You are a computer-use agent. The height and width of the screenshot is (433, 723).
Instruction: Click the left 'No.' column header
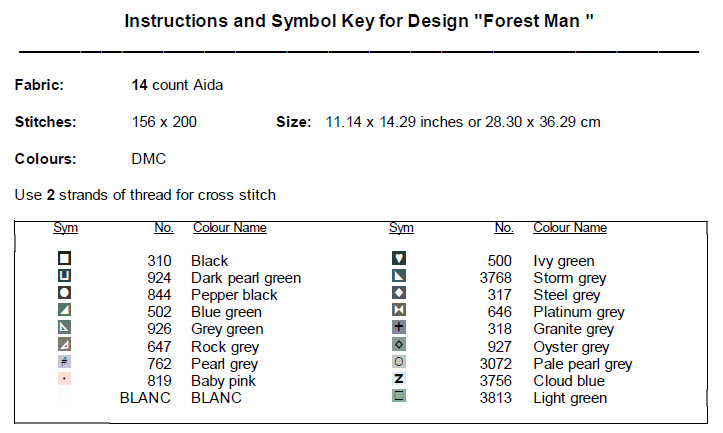click(164, 228)
